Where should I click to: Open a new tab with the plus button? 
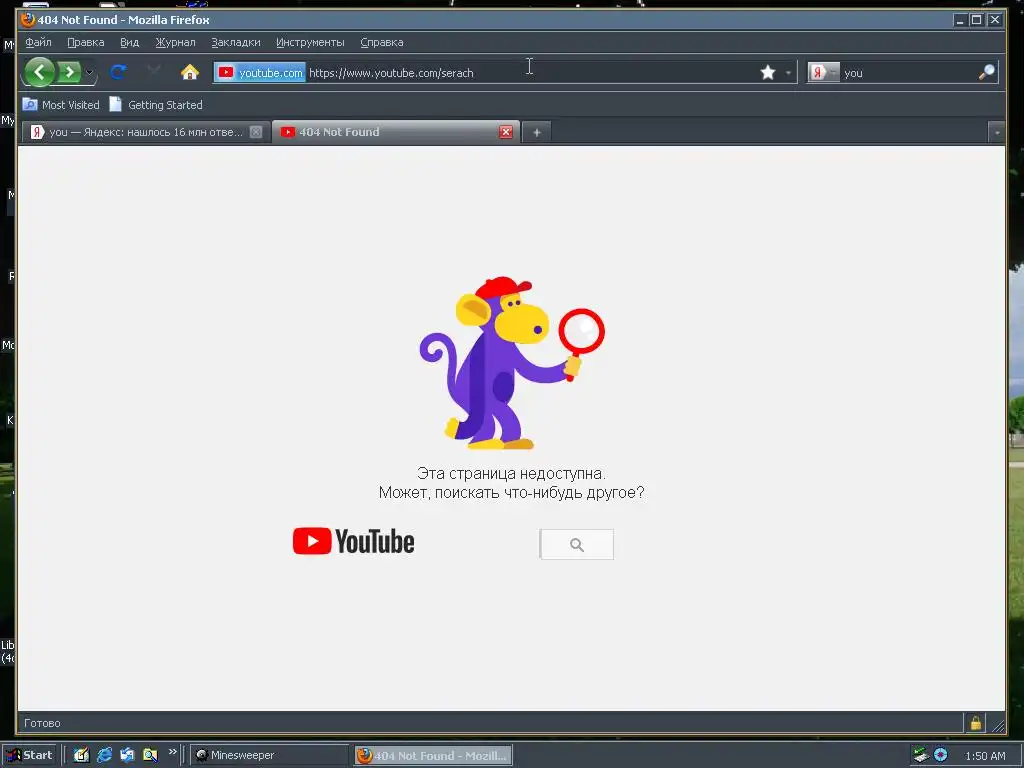tap(536, 133)
